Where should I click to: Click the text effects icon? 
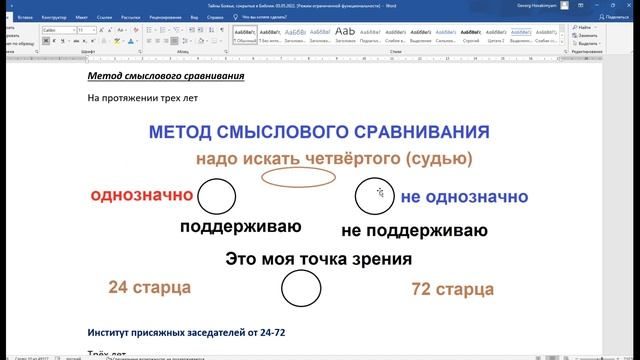coord(104,41)
